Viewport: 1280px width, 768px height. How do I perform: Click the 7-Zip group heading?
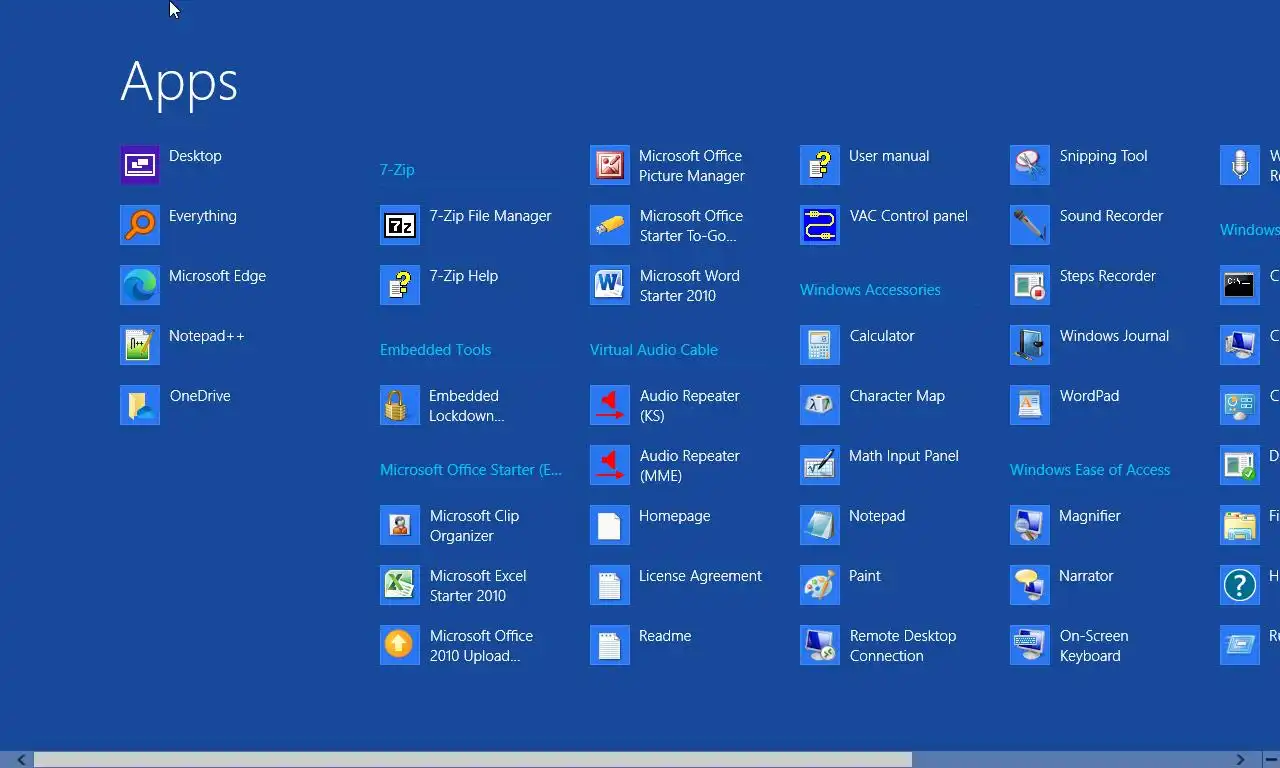pos(397,170)
